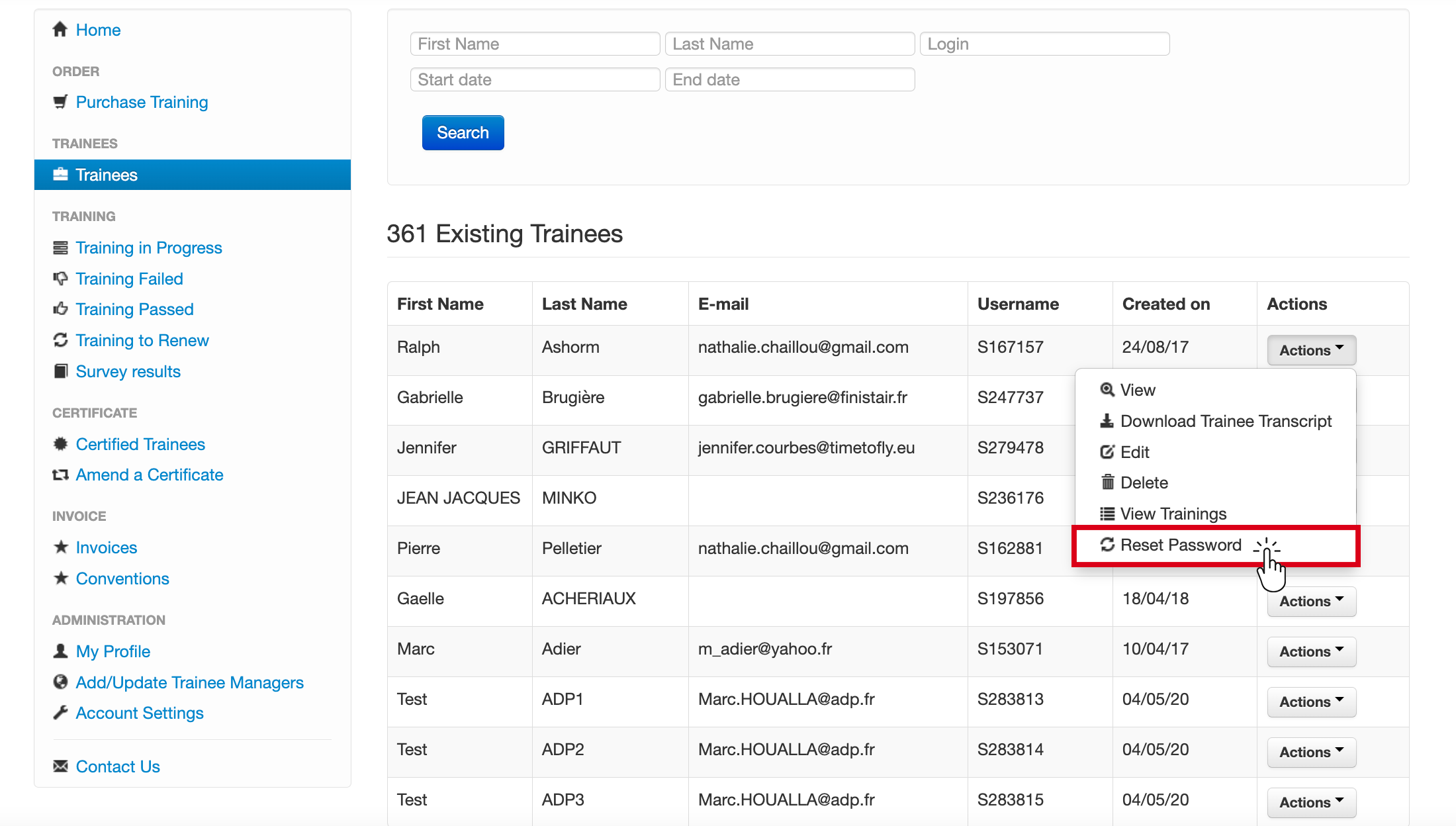Open the Training to Renew link
Viewport: 1456px width, 826px height.
click(x=142, y=340)
